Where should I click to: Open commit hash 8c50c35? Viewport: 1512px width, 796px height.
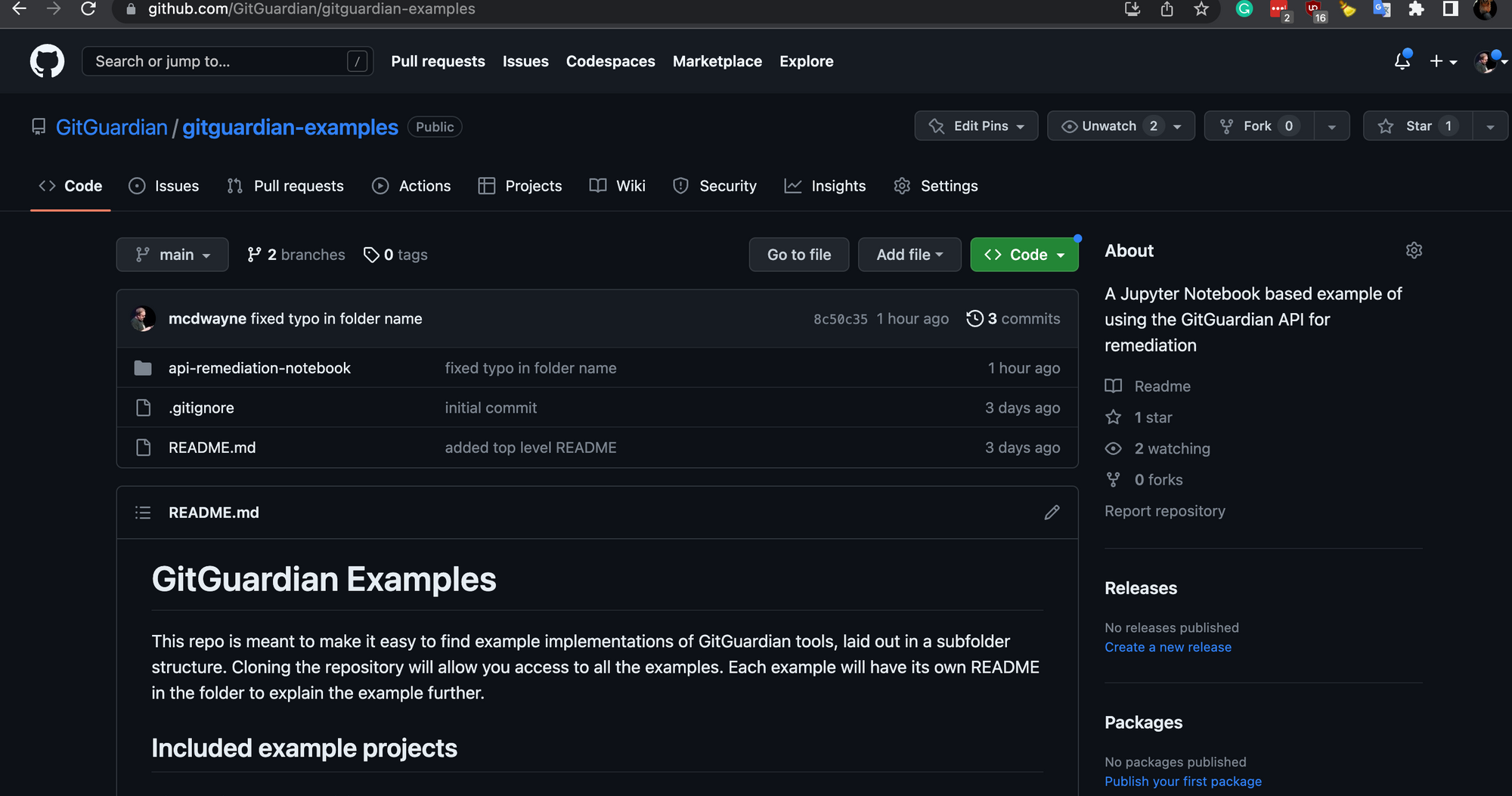840,319
